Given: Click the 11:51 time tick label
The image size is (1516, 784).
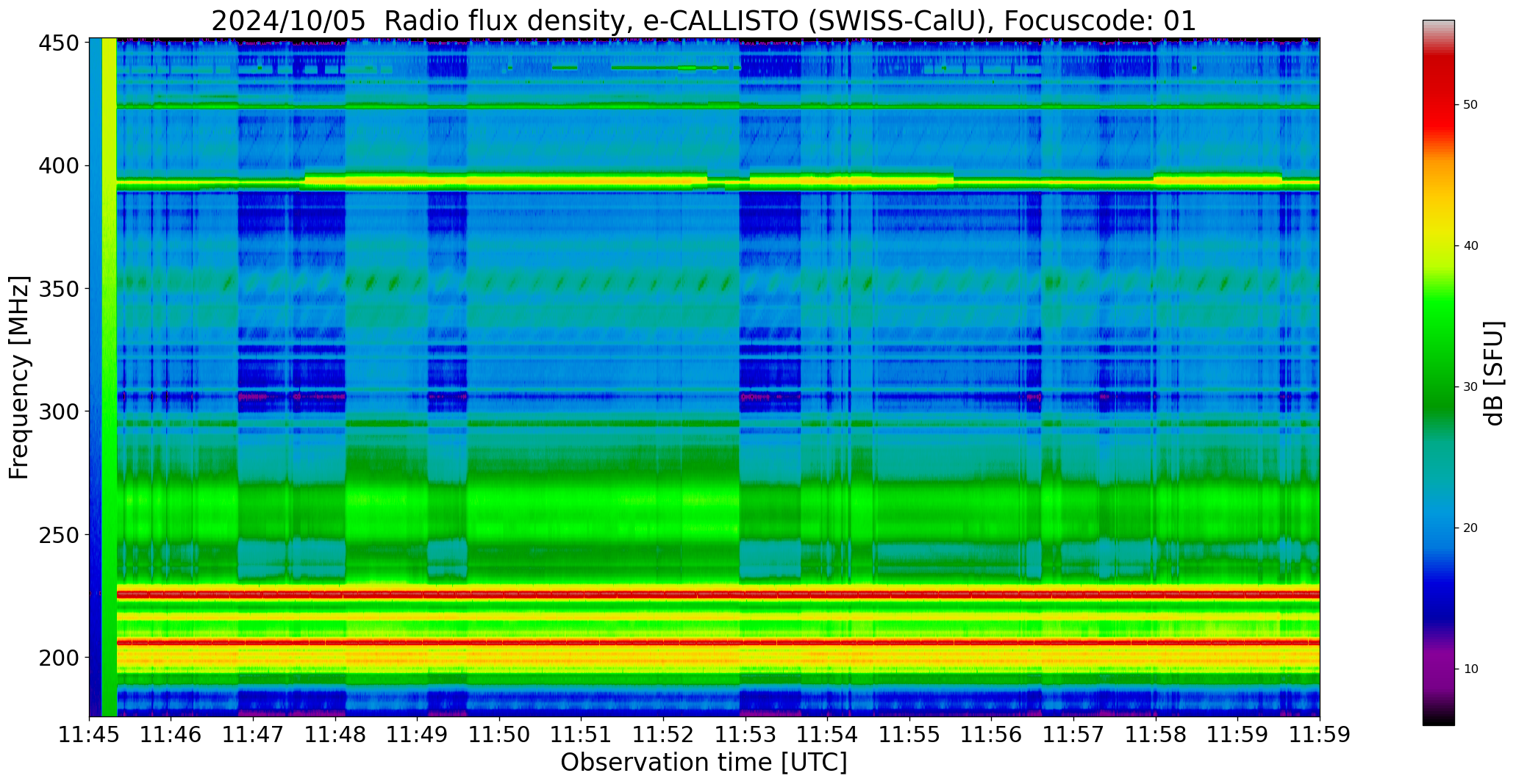Looking at the screenshot, I should pyautogui.click(x=582, y=735).
